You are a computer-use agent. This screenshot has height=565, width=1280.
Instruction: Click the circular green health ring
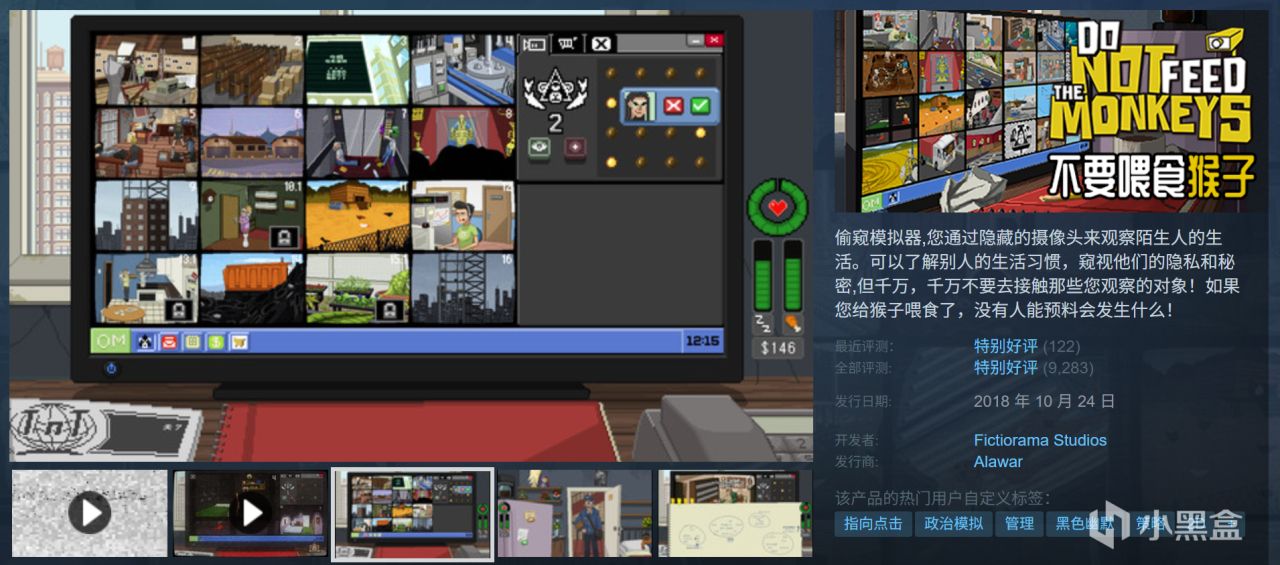pyautogui.click(x=777, y=208)
